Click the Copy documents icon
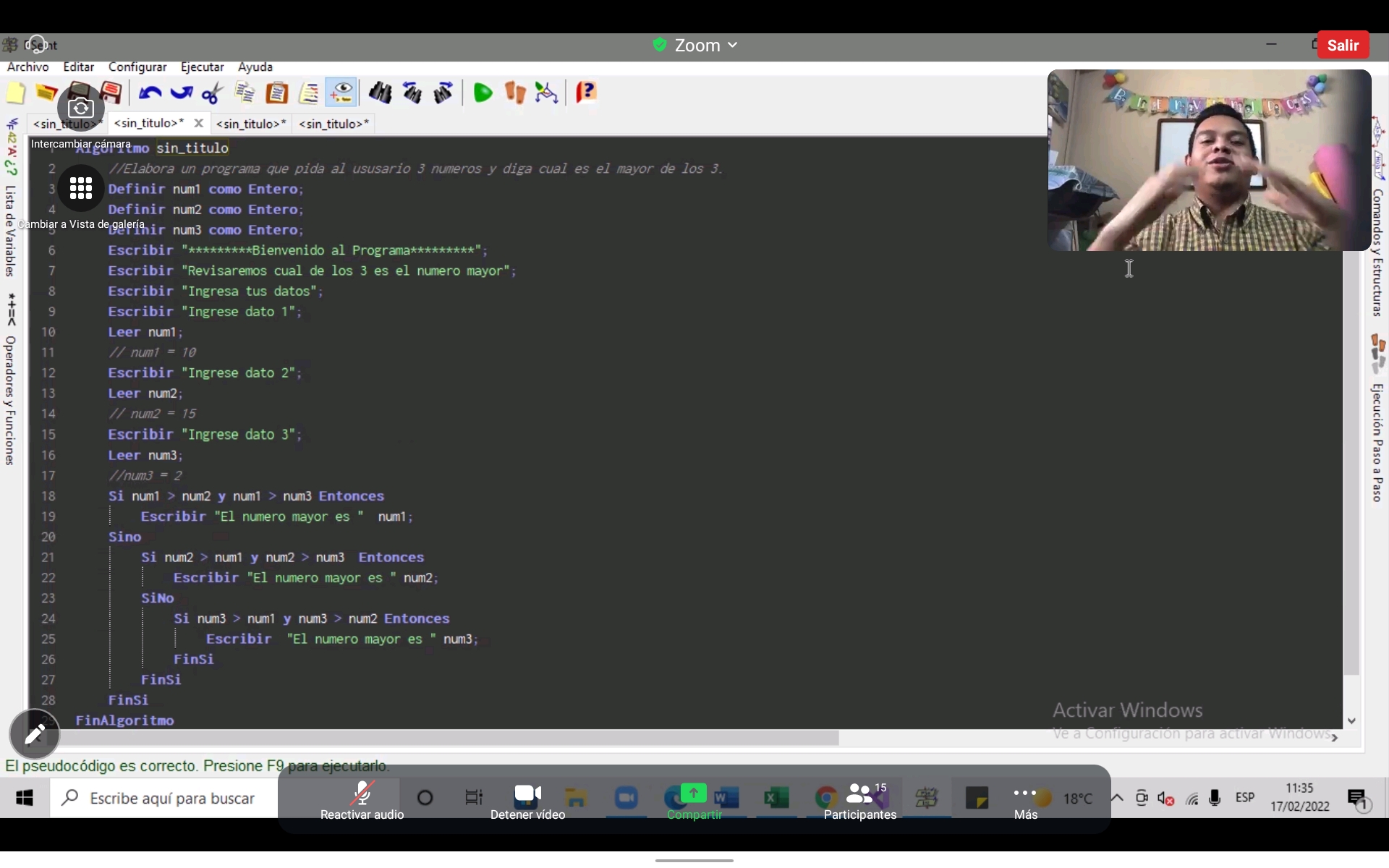The image size is (1389, 868). point(245,93)
